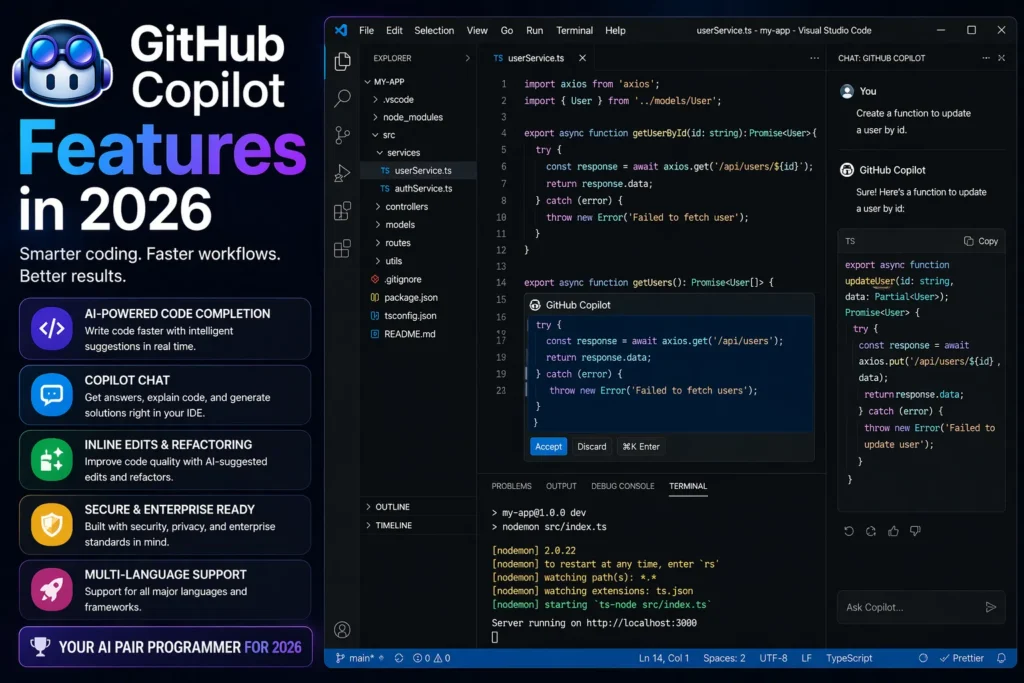Expand the utils folder
Image resolution: width=1024 pixels, height=683 pixels.
[x=377, y=261]
